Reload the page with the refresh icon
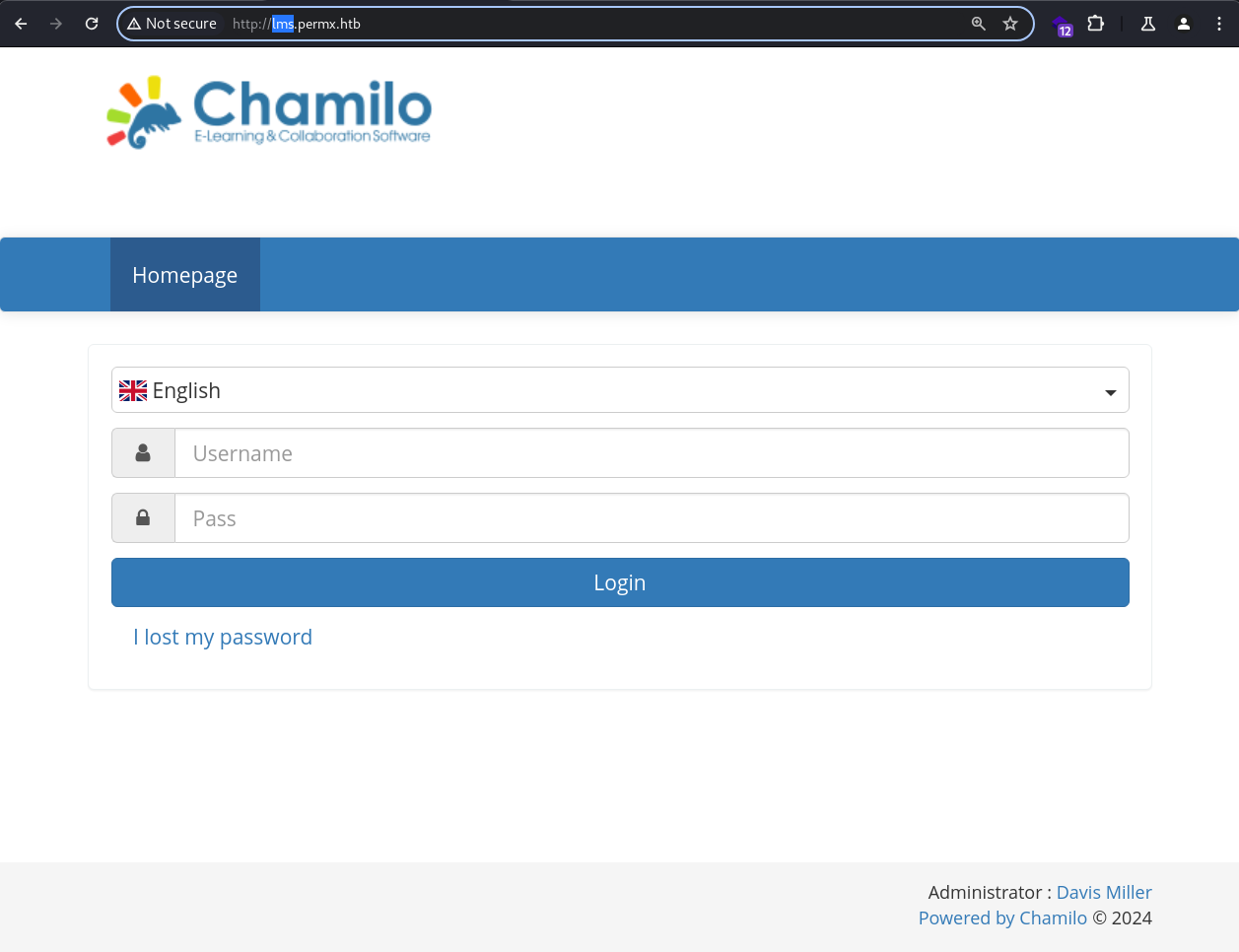Viewport: 1239px width, 952px height. pos(92,24)
